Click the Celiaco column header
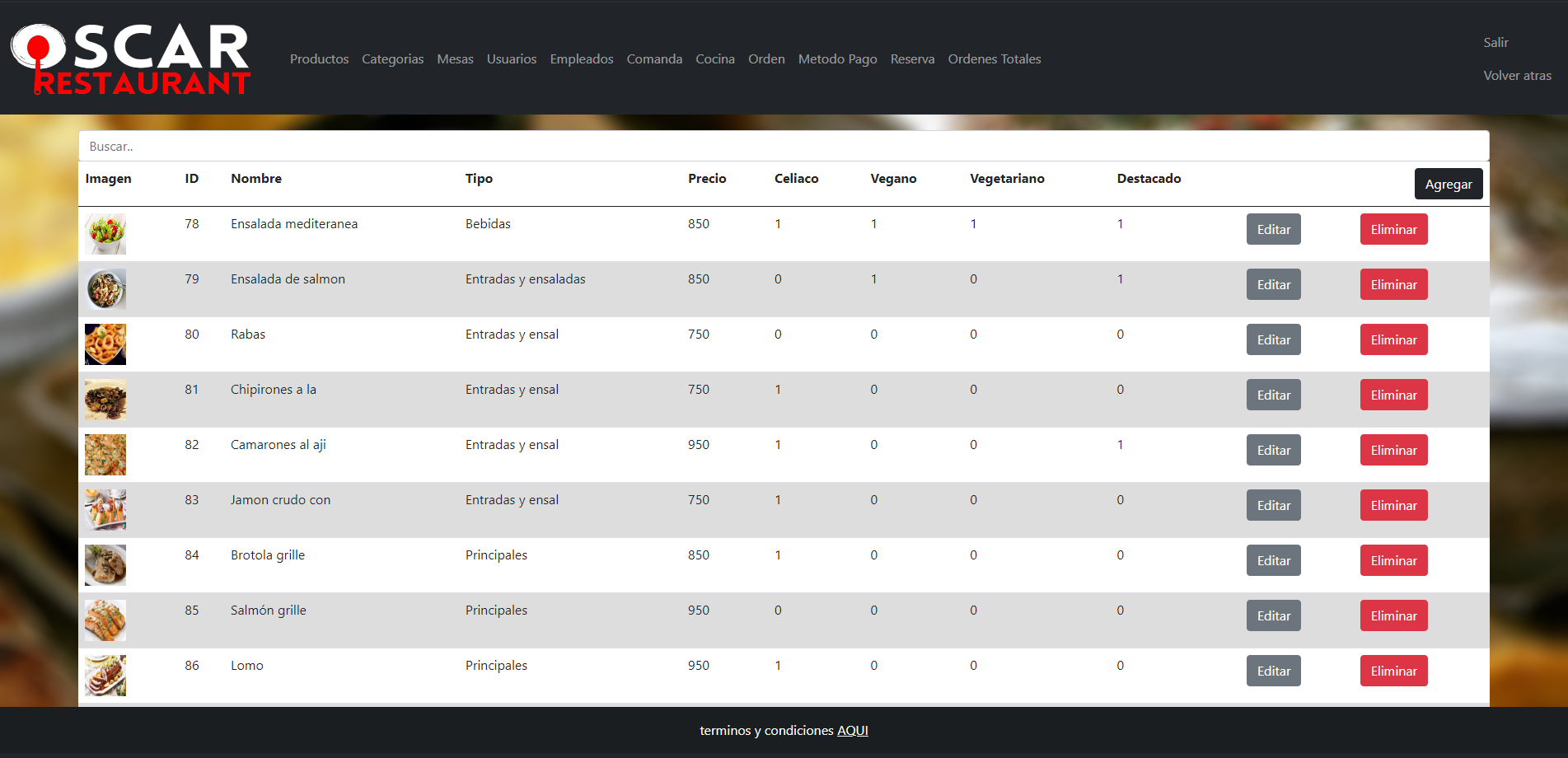This screenshot has height=758, width=1568. [x=796, y=179]
